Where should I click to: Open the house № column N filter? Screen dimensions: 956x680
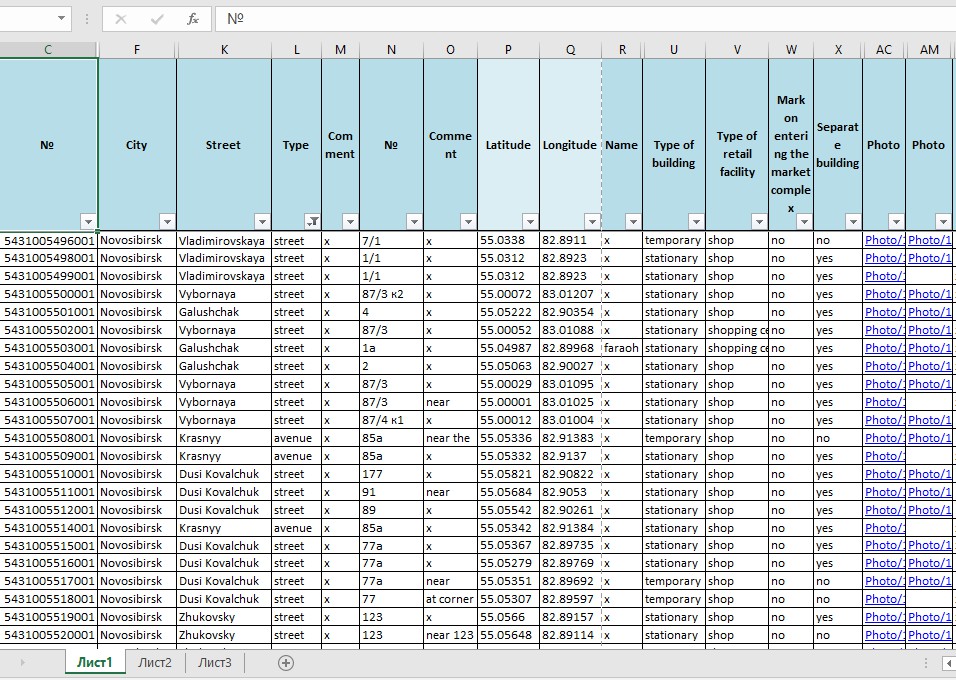[x=414, y=221]
